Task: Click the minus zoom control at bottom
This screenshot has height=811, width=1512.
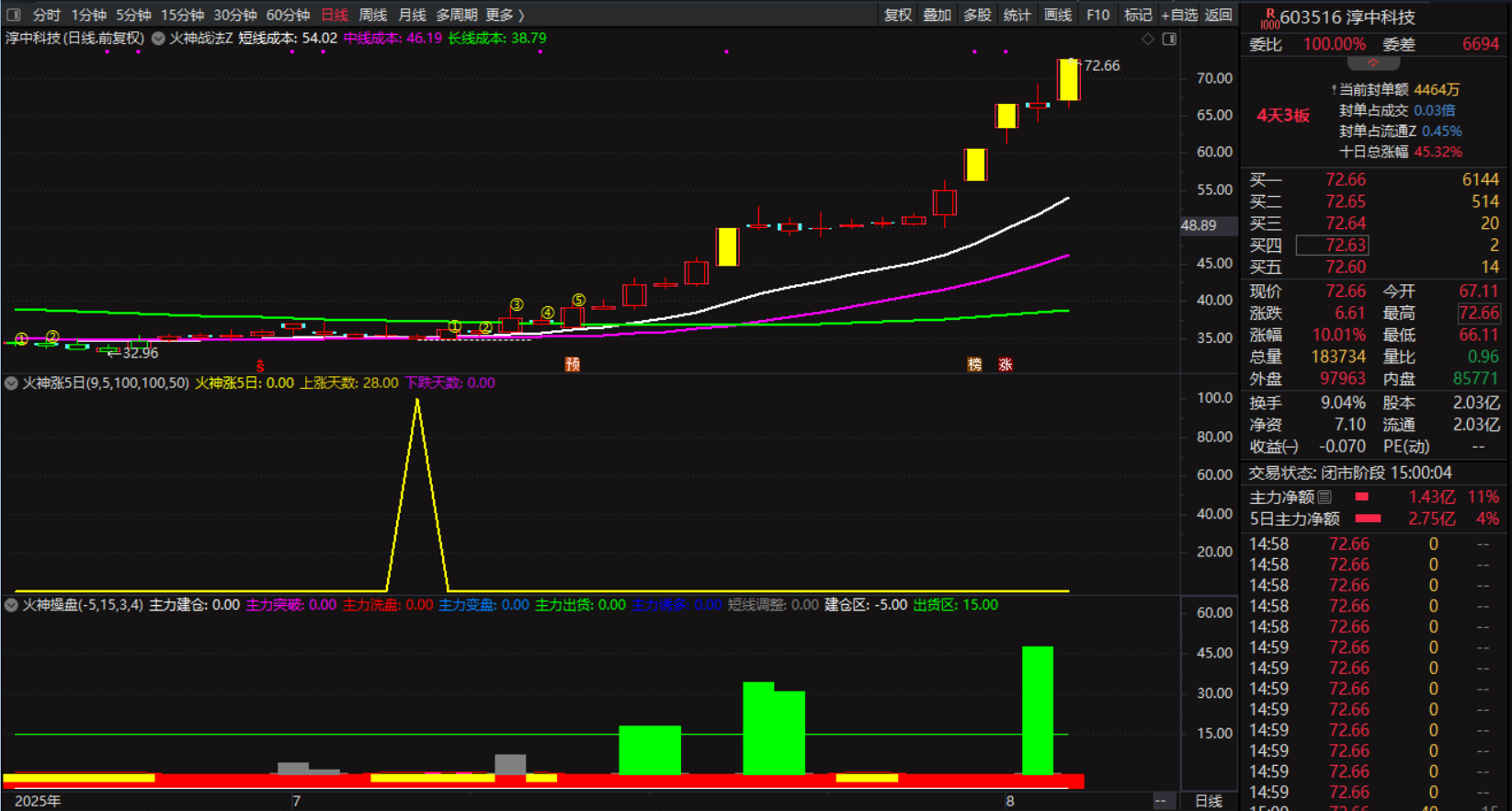Action: tap(1161, 801)
